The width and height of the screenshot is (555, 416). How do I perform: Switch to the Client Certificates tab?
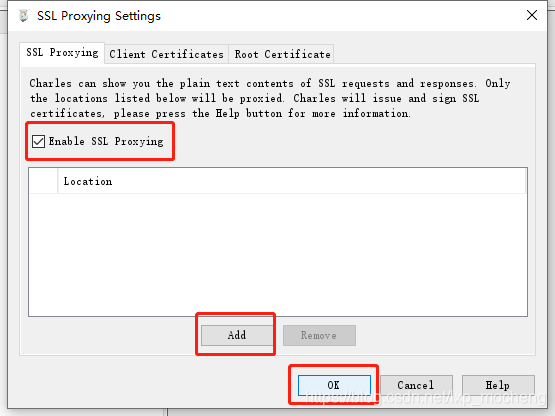coord(166,54)
